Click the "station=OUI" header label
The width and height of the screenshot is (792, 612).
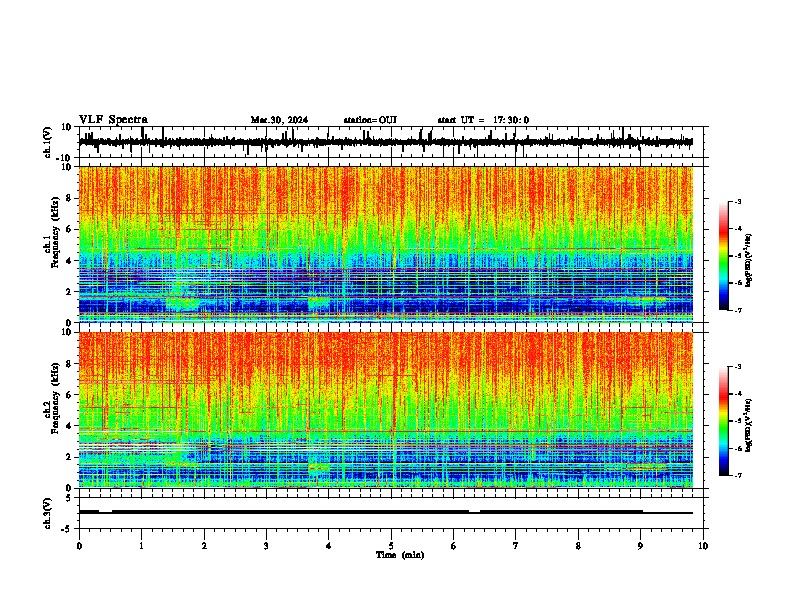370,120
